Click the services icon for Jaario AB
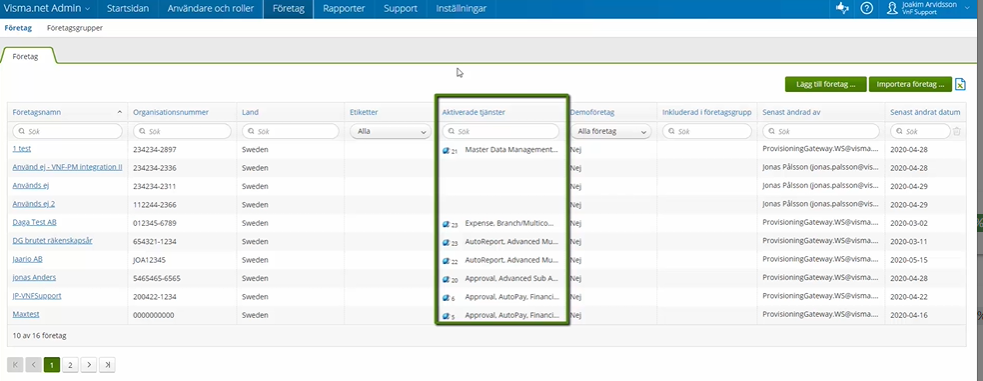The width and height of the screenshot is (983, 381). point(446,261)
